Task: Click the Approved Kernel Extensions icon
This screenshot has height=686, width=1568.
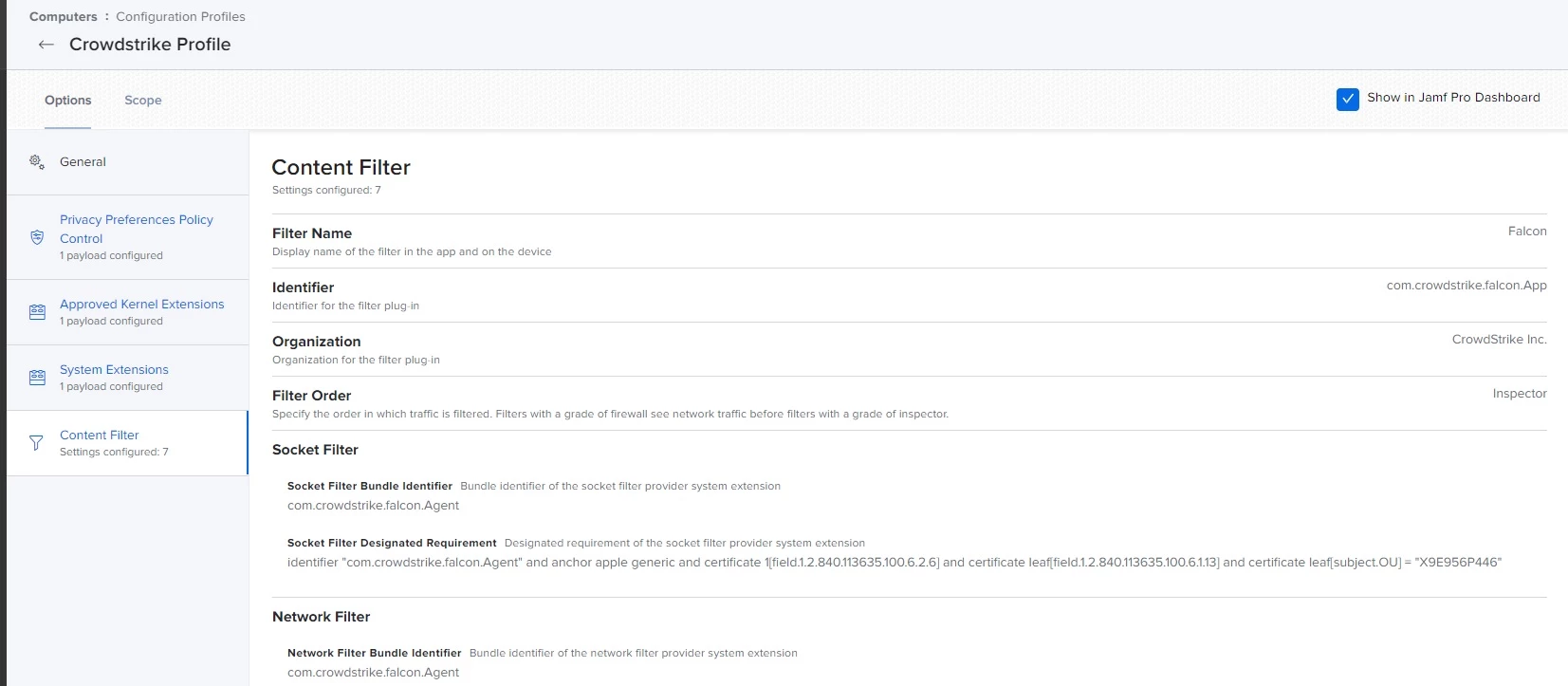Action: (x=37, y=312)
